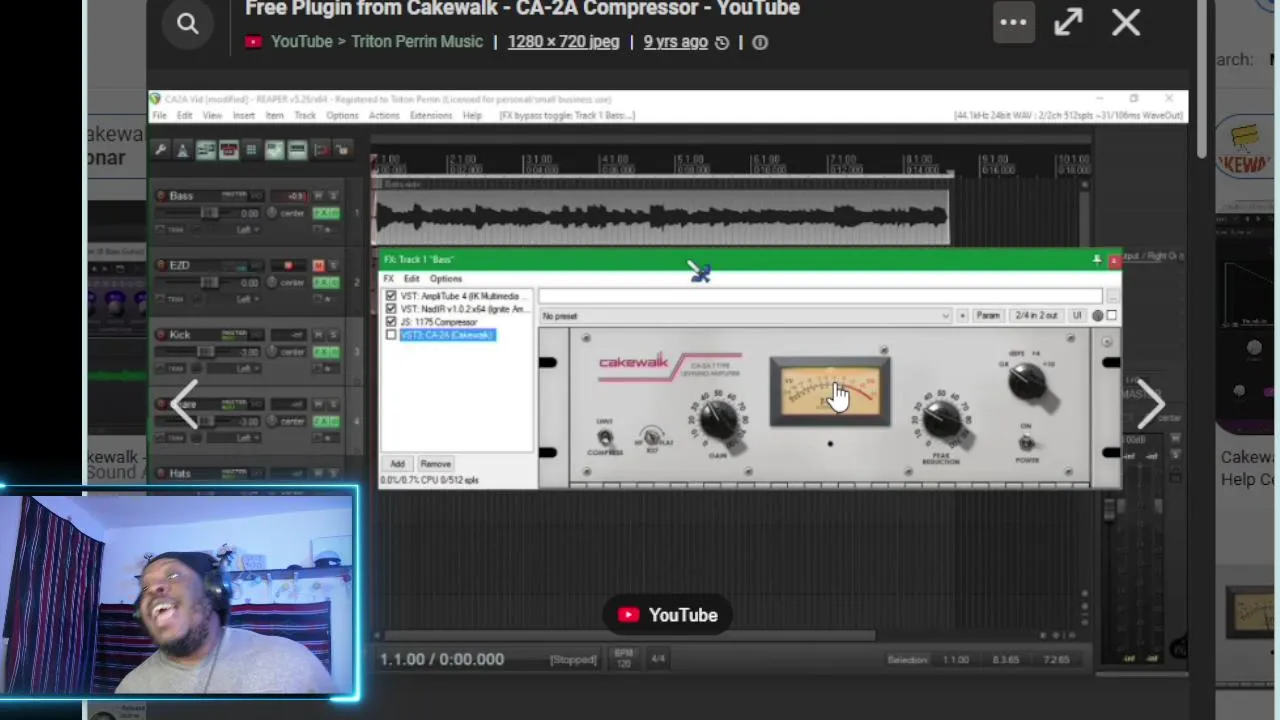Mute the Bass track with M button
The width and height of the screenshot is (1280, 720).
point(319,196)
